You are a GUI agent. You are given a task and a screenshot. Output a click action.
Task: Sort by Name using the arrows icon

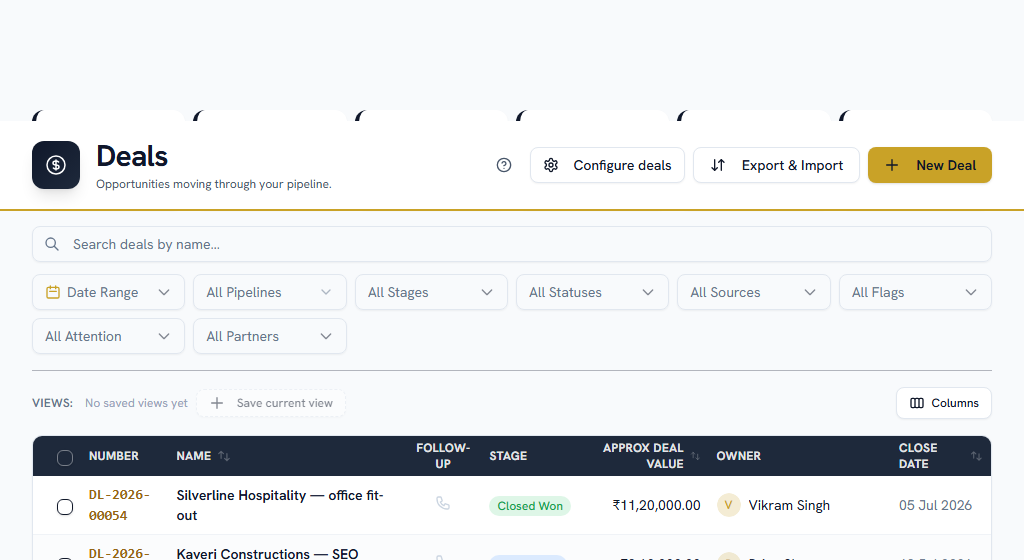pyautogui.click(x=224, y=456)
